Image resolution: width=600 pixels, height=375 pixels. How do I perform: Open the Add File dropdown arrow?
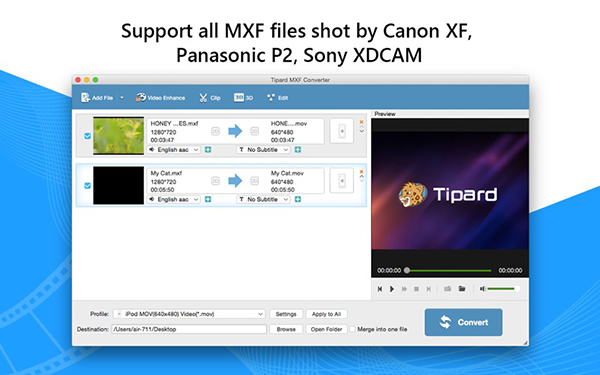(122, 98)
